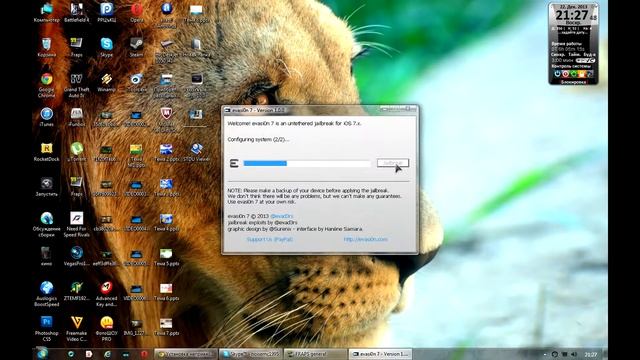The height and width of the screenshot is (360, 640).
Task: Select the Тема 5.pptx file
Action: click(x=166, y=256)
